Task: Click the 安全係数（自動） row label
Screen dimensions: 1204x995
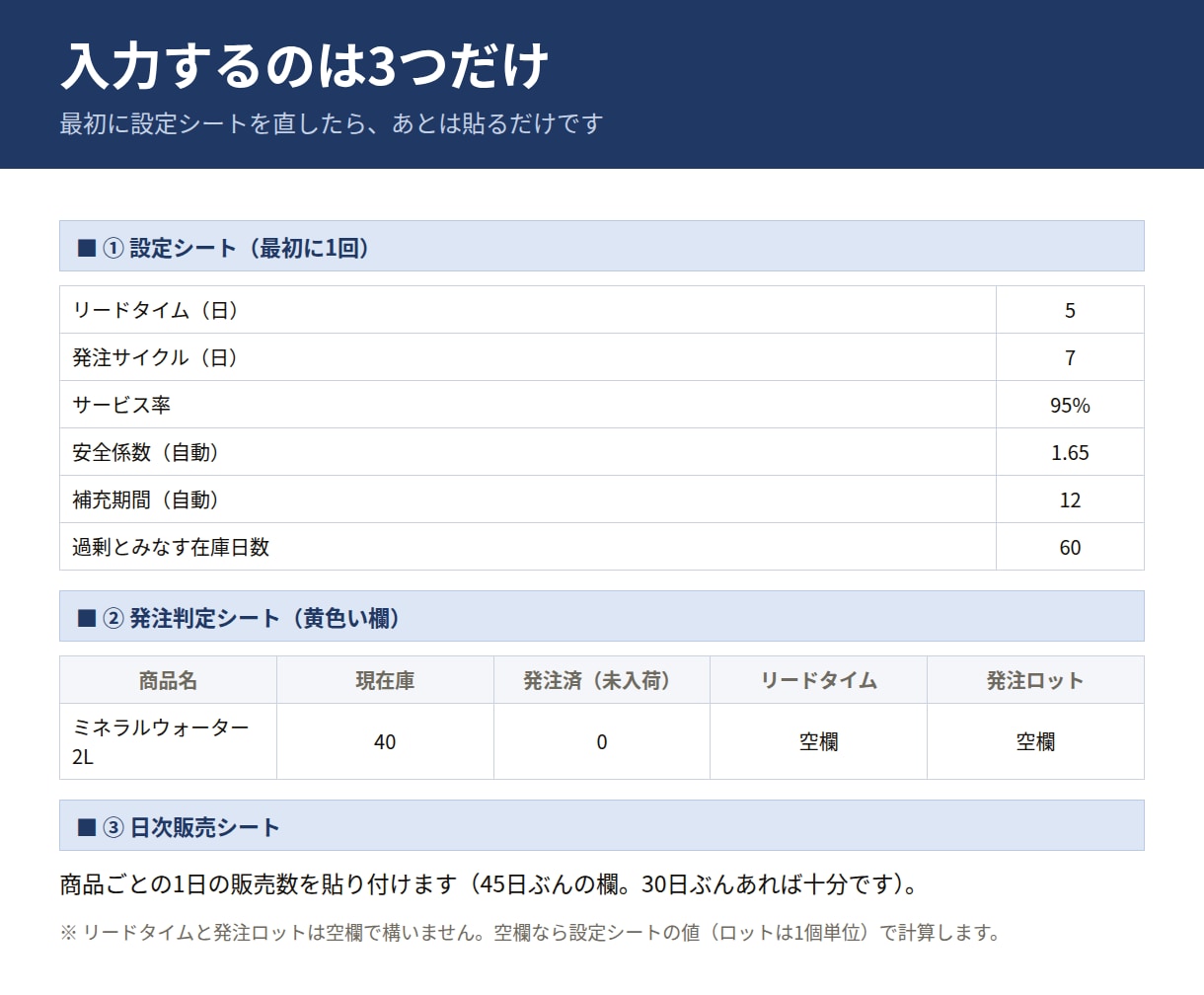Action: (528, 452)
